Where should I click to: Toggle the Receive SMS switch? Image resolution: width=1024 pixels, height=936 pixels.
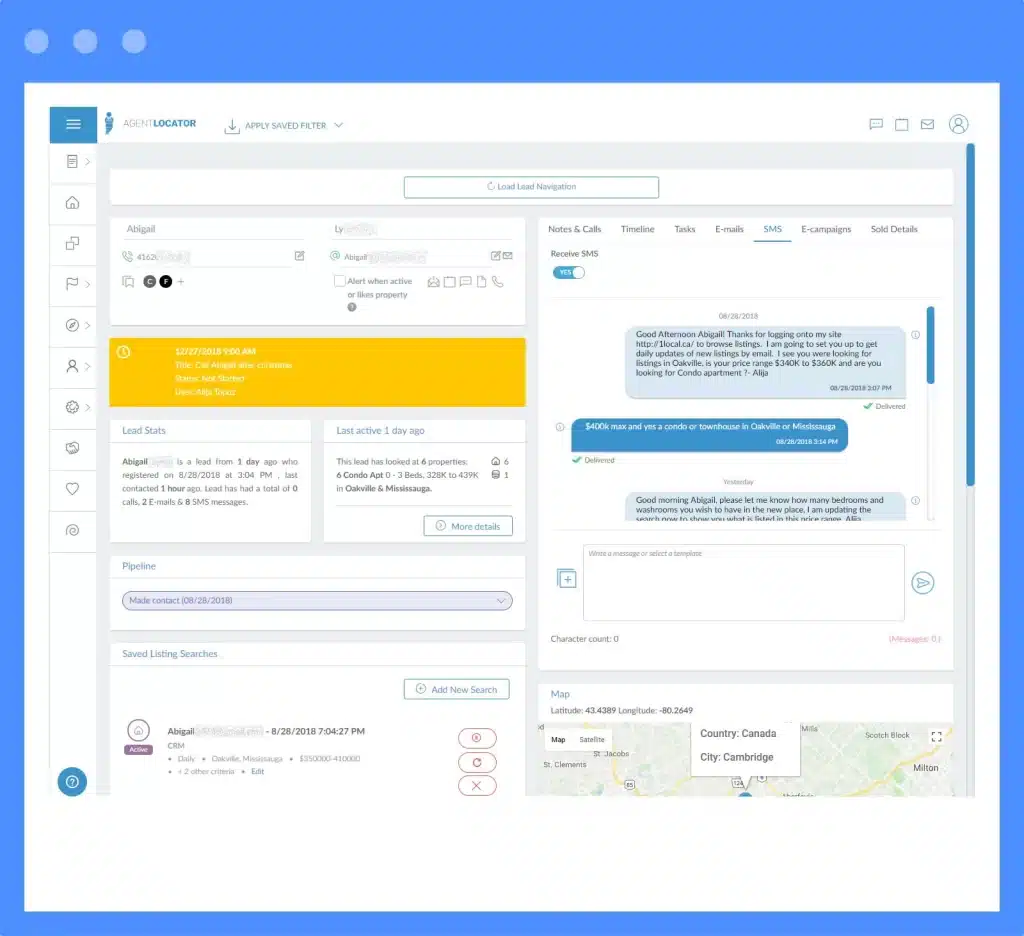click(568, 272)
